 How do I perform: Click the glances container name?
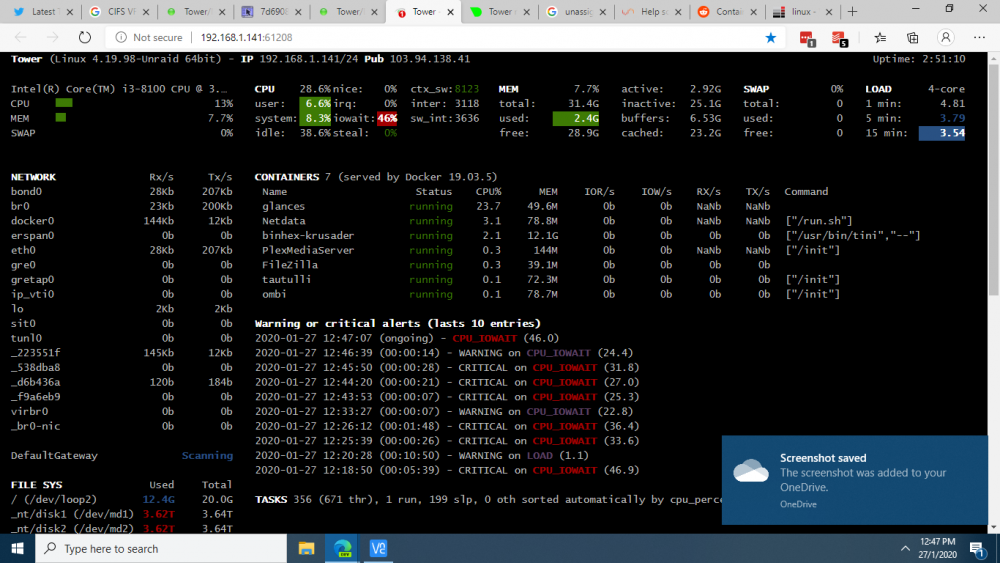pos(283,206)
